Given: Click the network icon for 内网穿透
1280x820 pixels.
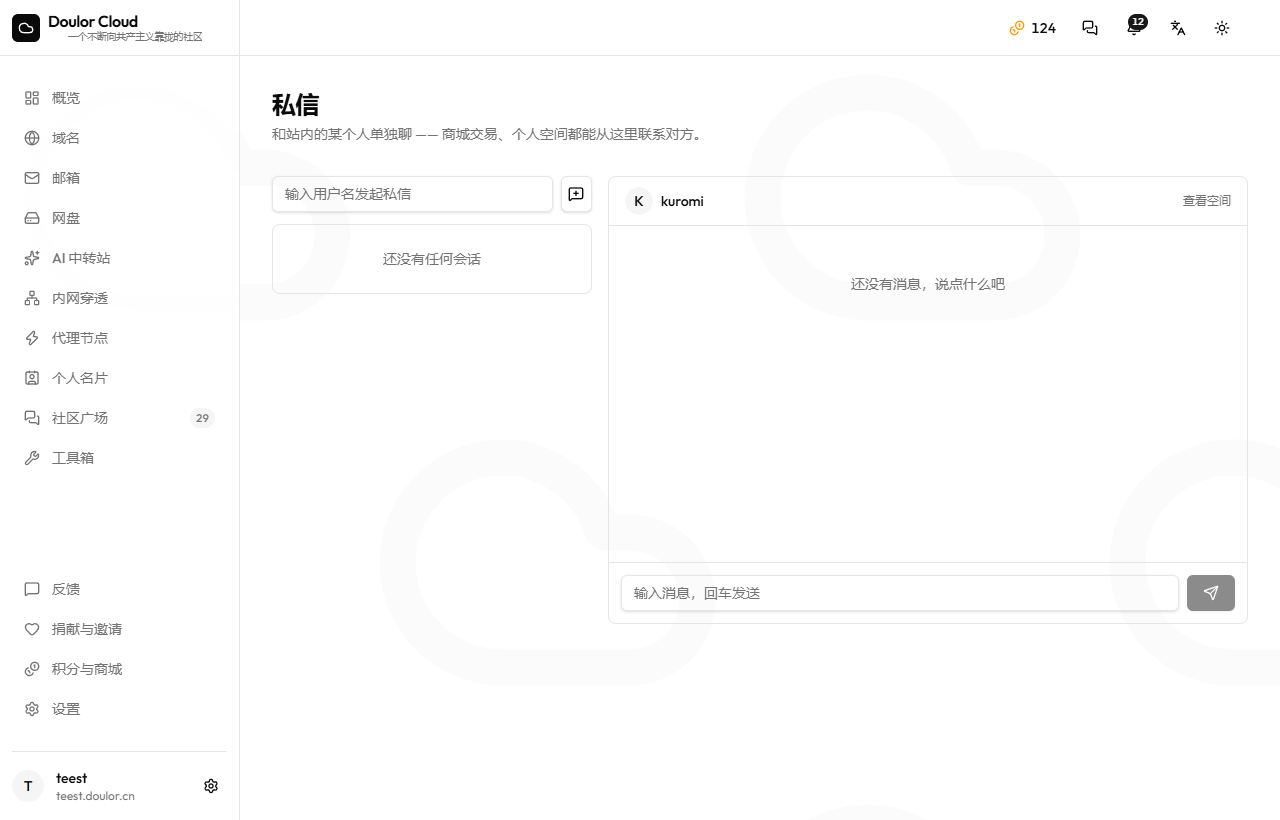Looking at the screenshot, I should [x=32, y=298].
